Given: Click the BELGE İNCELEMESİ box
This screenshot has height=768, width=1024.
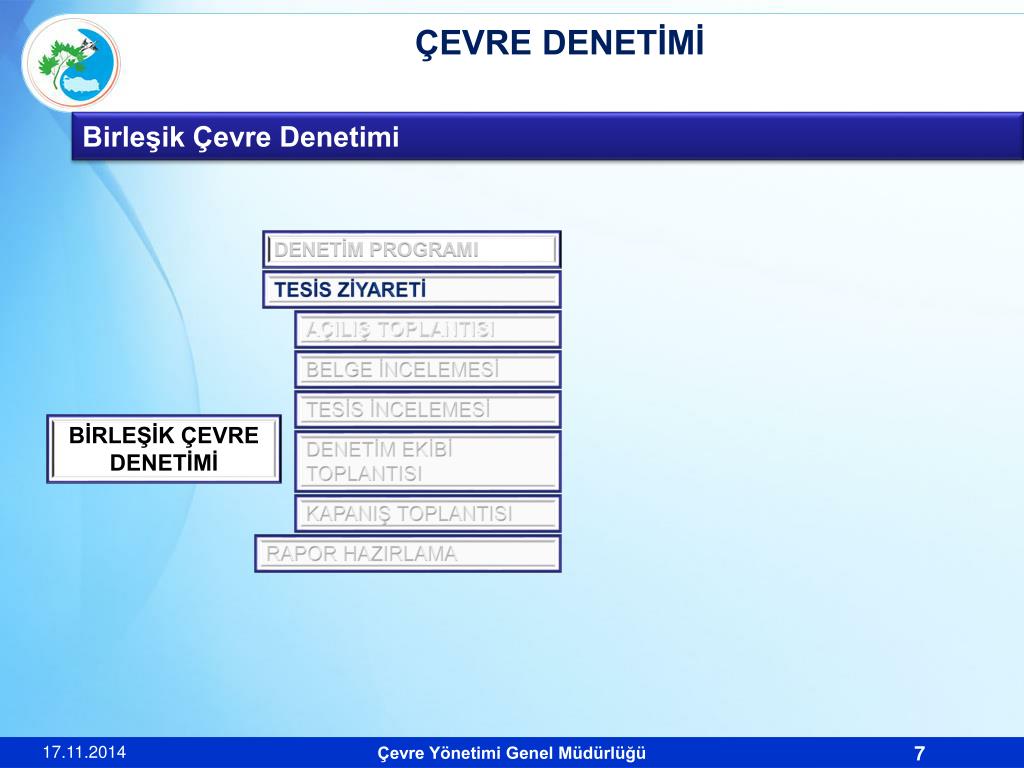Looking at the screenshot, I should [428, 370].
